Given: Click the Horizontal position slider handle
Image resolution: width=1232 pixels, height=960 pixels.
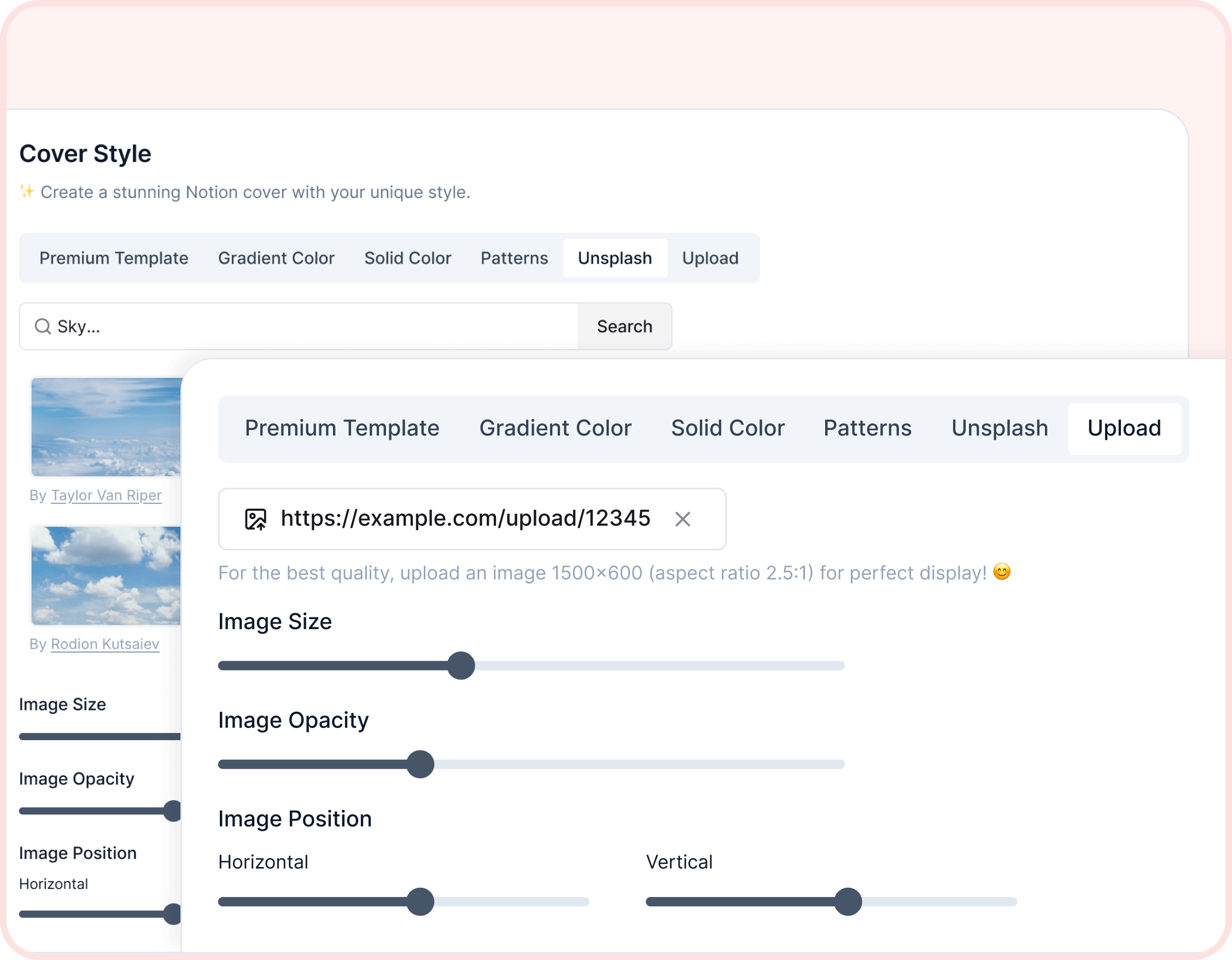Looking at the screenshot, I should click(x=421, y=901).
